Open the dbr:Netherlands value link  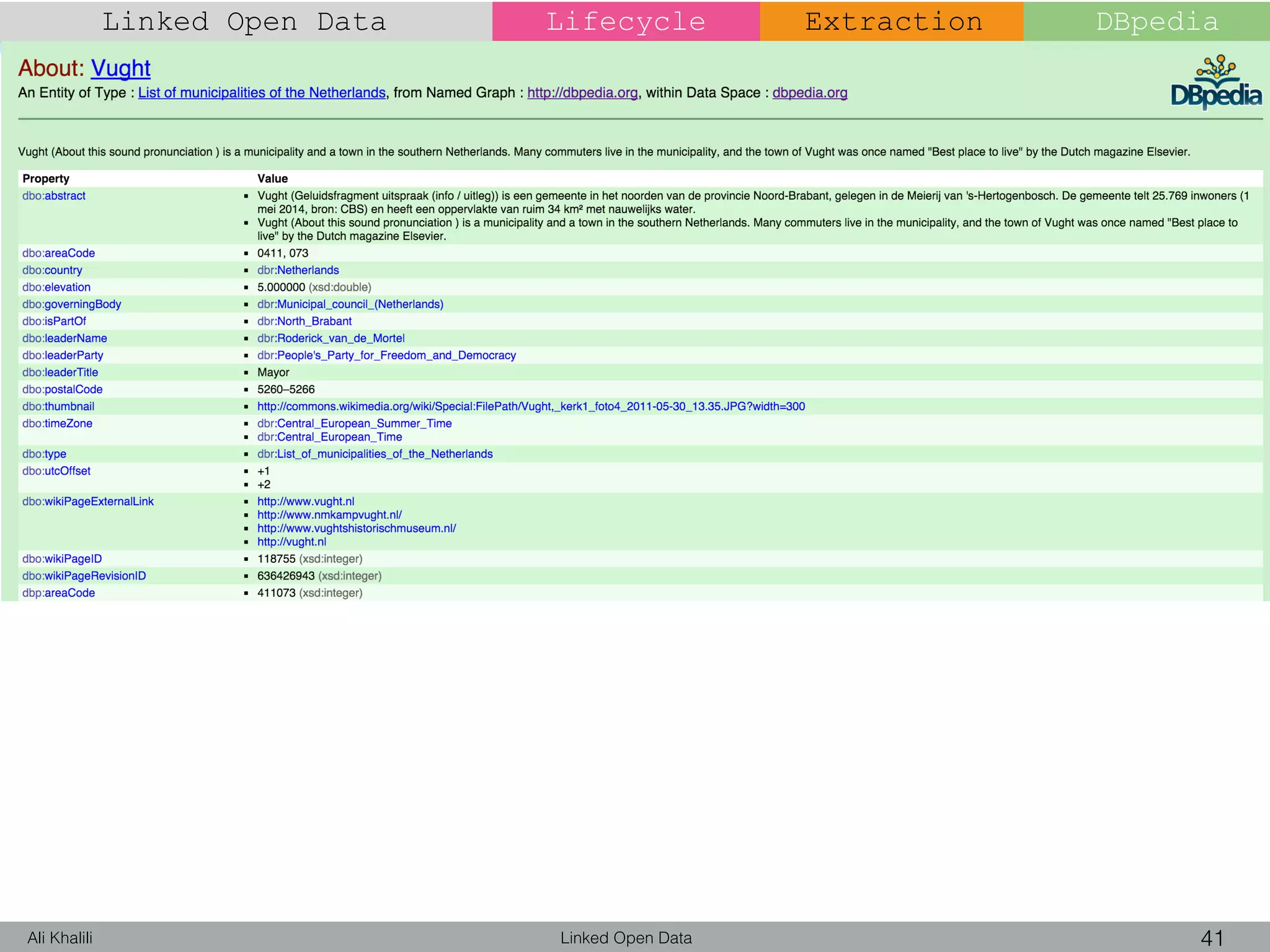pos(298,270)
